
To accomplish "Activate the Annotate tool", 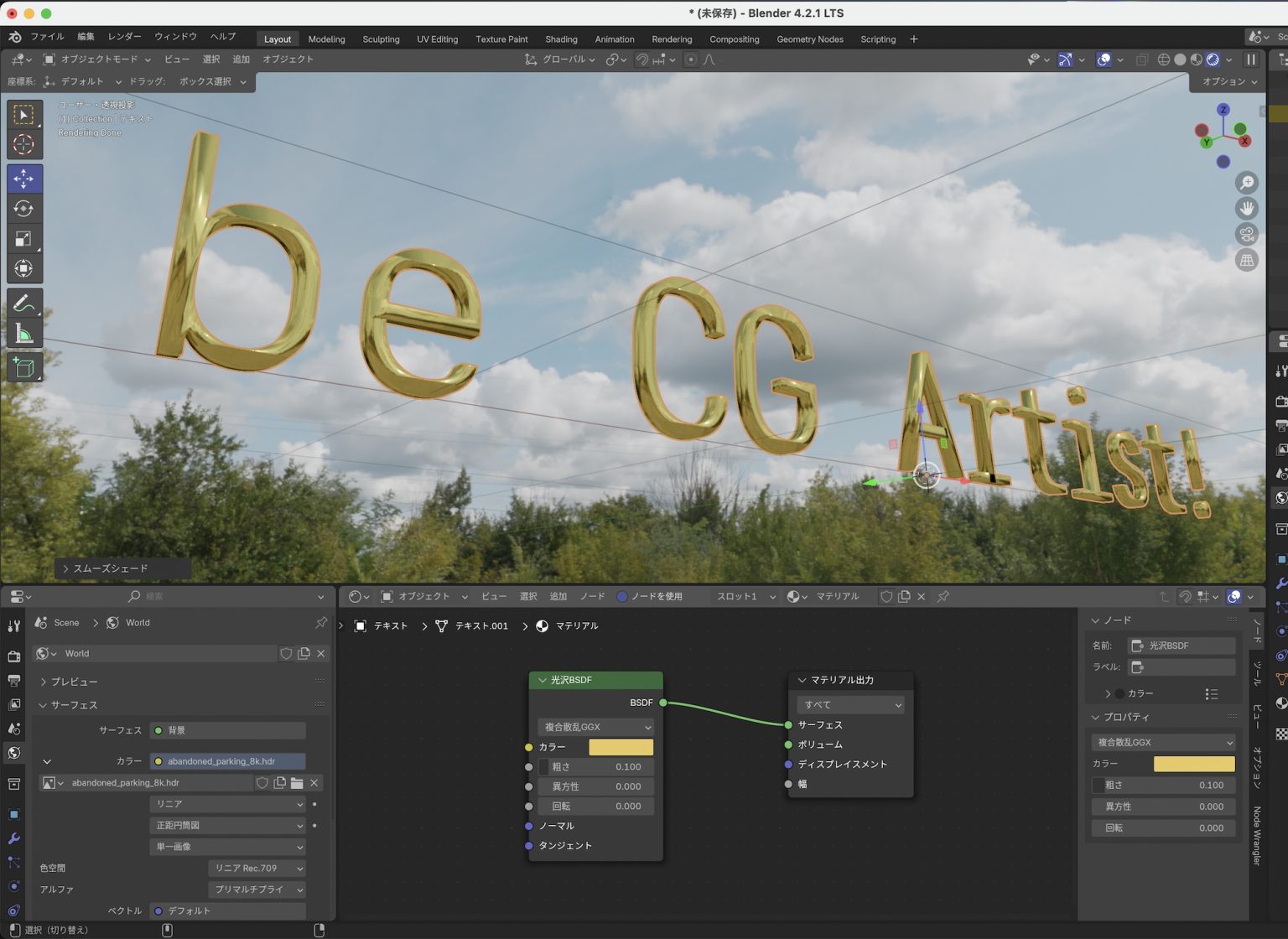I will (25, 302).
